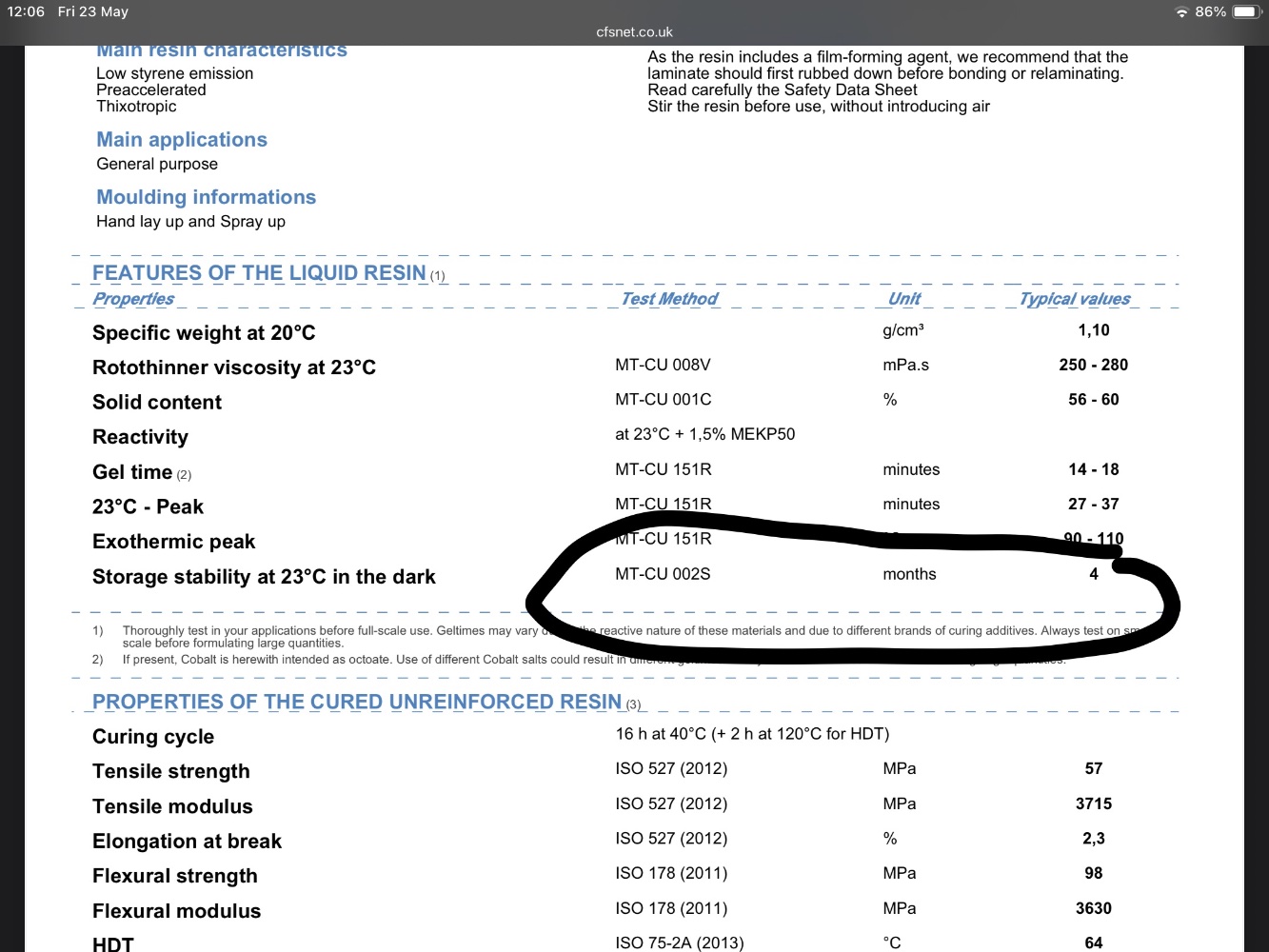The width and height of the screenshot is (1269, 952).
Task: Select the Tensile strength row label
Action: (171, 771)
